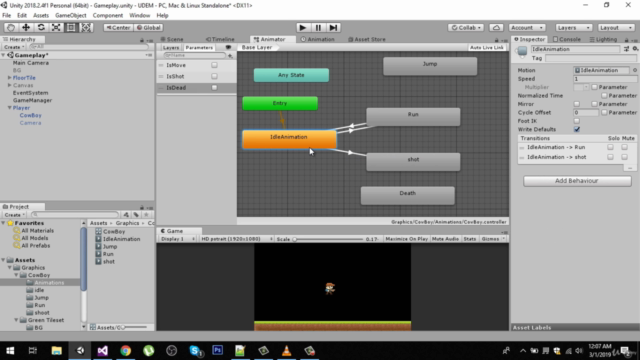Select the Rotate tool

[41, 27]
